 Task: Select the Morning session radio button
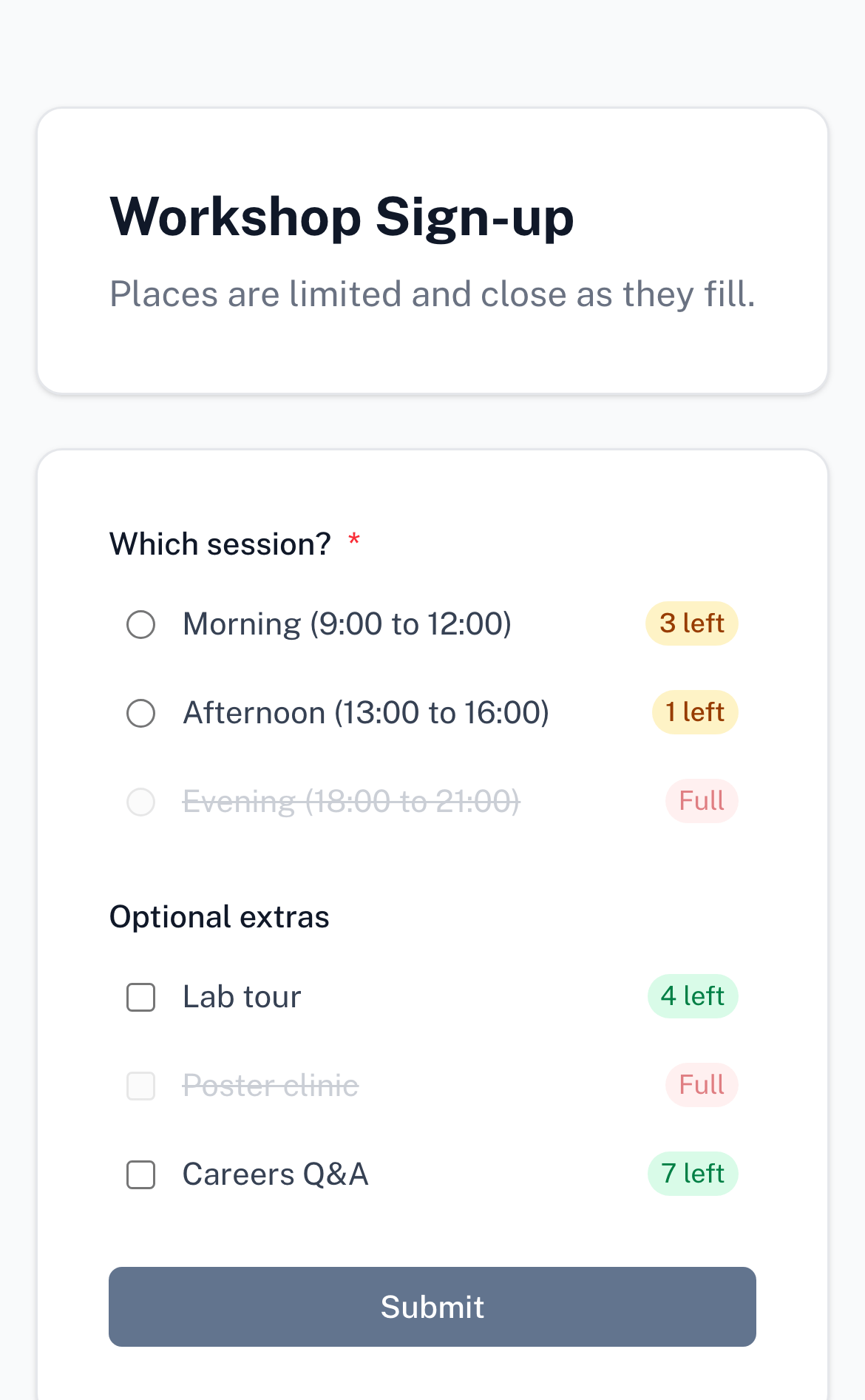(x=140, y=624)
